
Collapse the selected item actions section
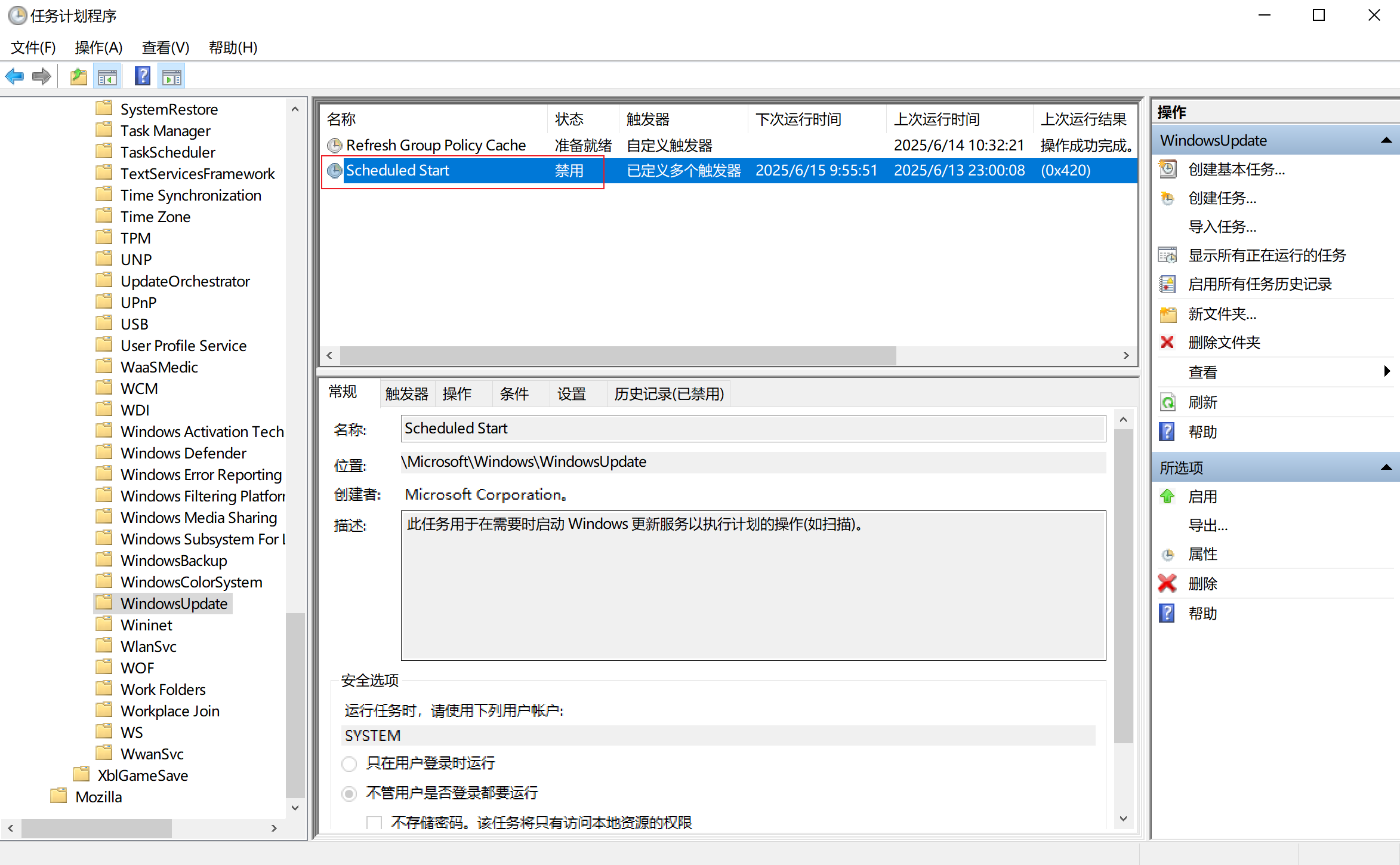(1386, 467)
